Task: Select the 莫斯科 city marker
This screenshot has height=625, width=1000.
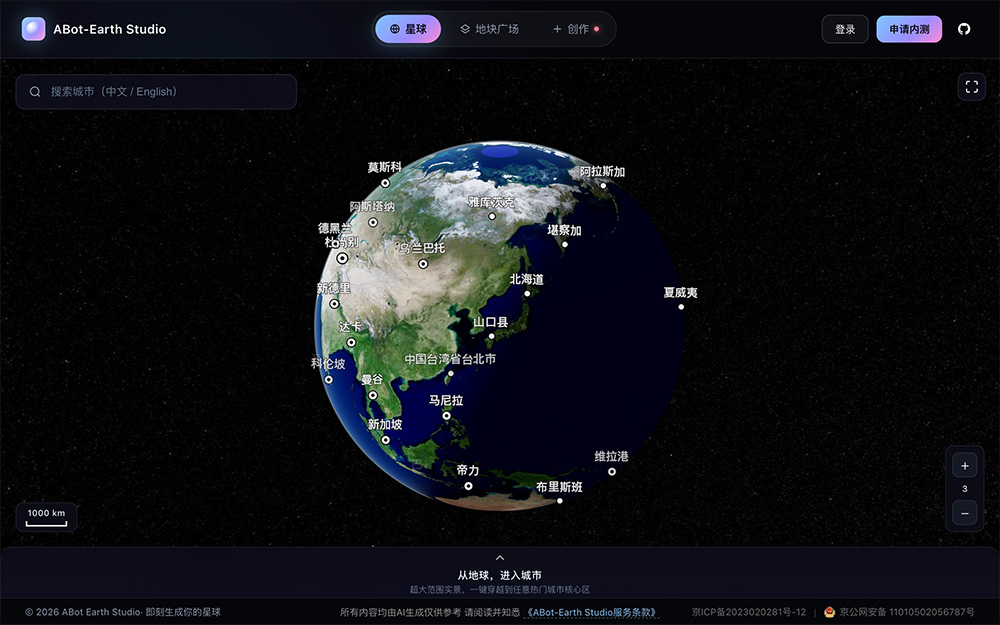Action: click(x=385, y=183)
